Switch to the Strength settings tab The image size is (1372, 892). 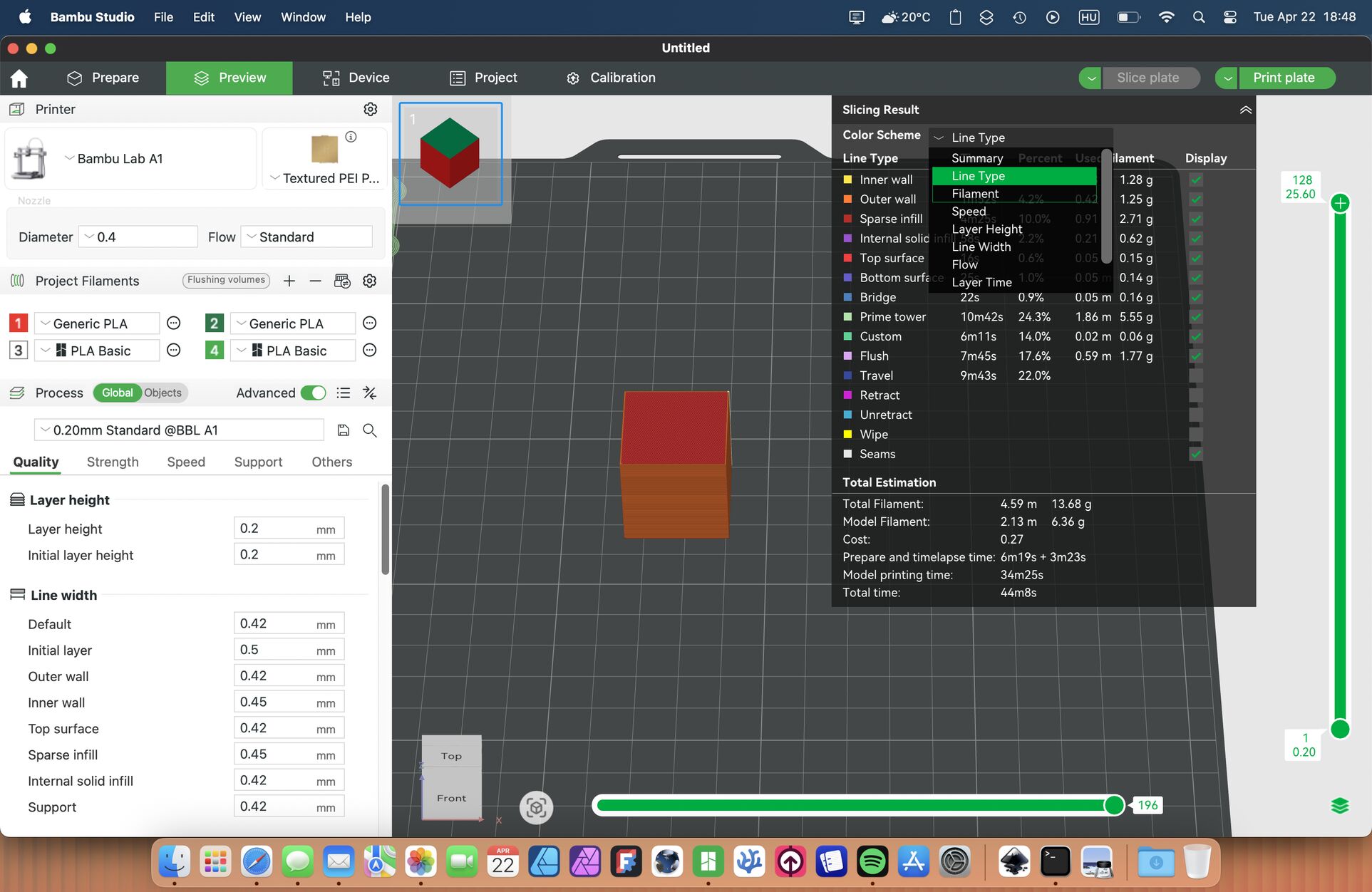pos(113,462)
